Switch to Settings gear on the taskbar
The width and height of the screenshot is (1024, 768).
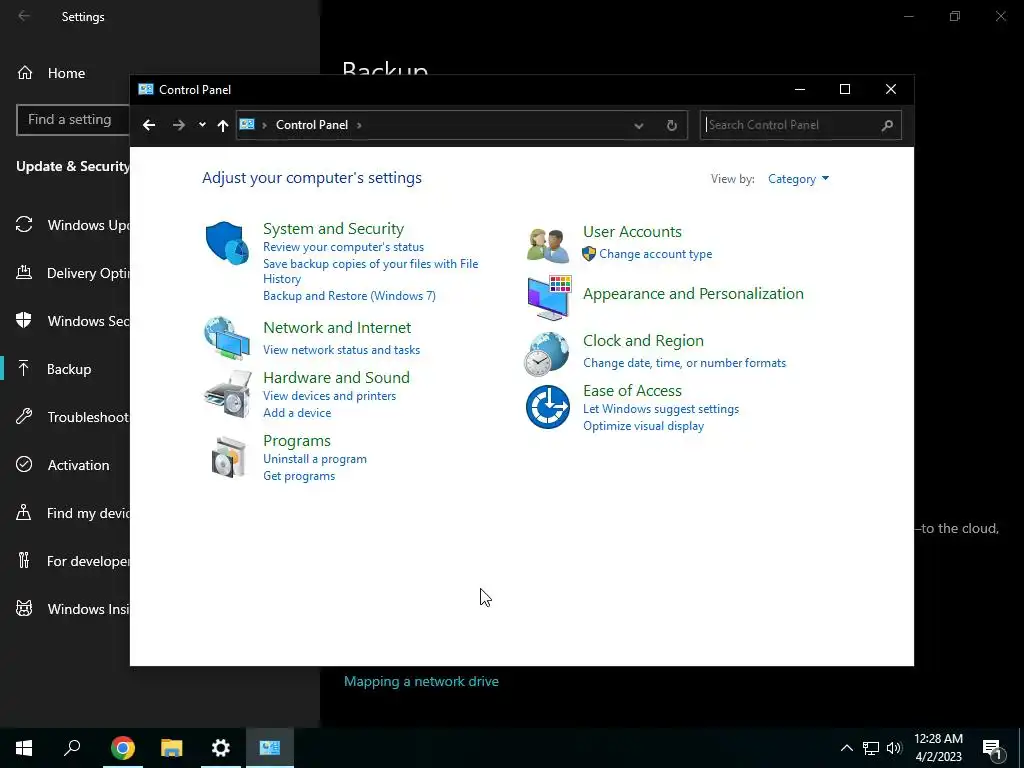click(221, 748)
